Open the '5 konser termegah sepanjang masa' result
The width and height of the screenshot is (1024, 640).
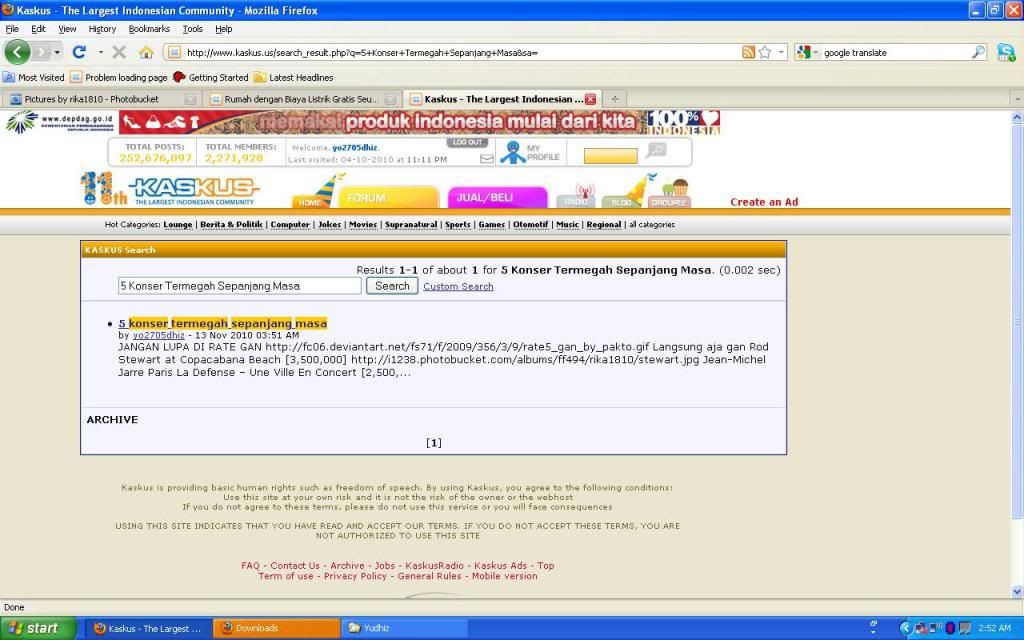point(223,323)
